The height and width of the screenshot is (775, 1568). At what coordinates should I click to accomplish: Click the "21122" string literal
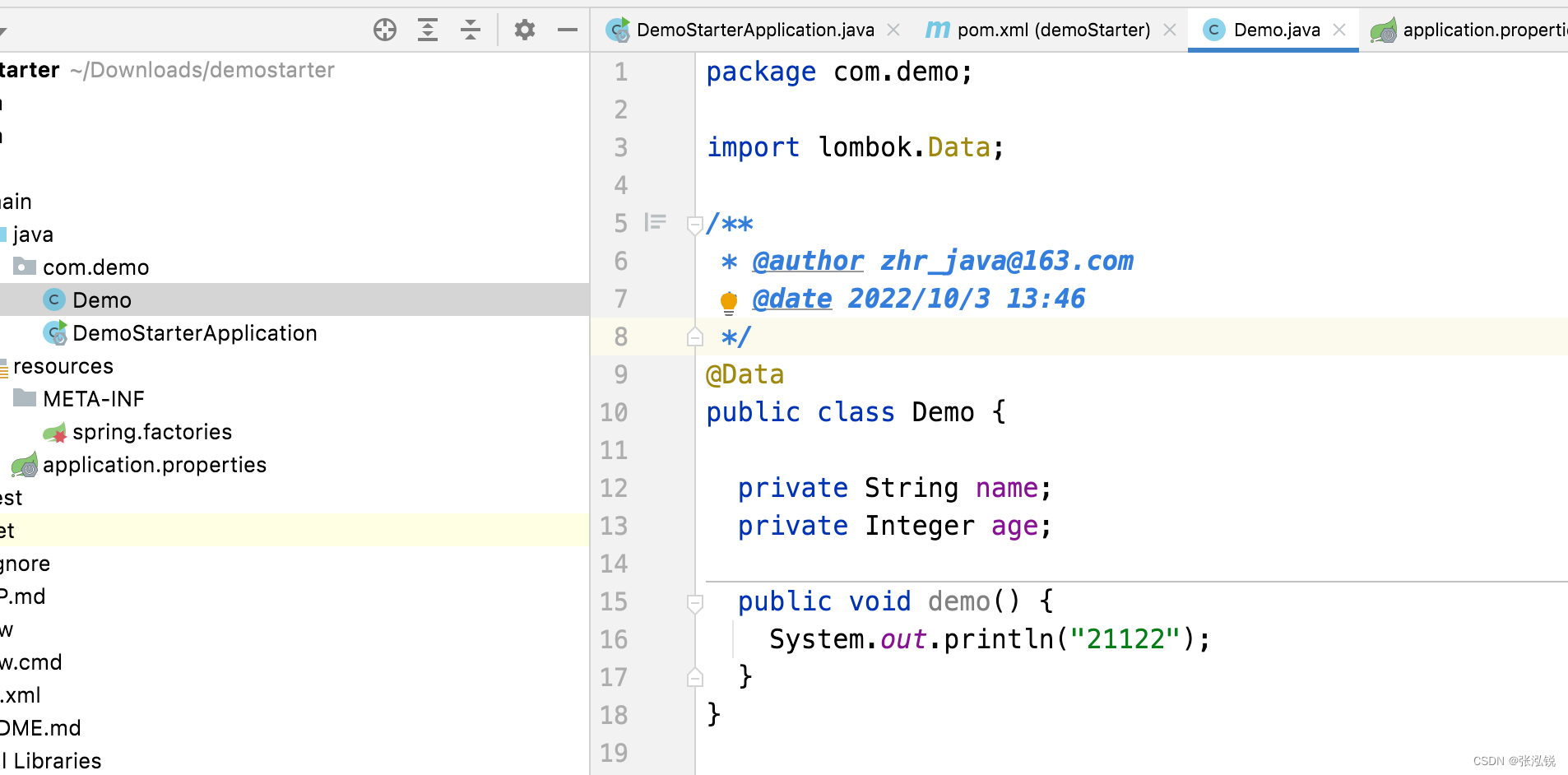(x=1125, y=639)
